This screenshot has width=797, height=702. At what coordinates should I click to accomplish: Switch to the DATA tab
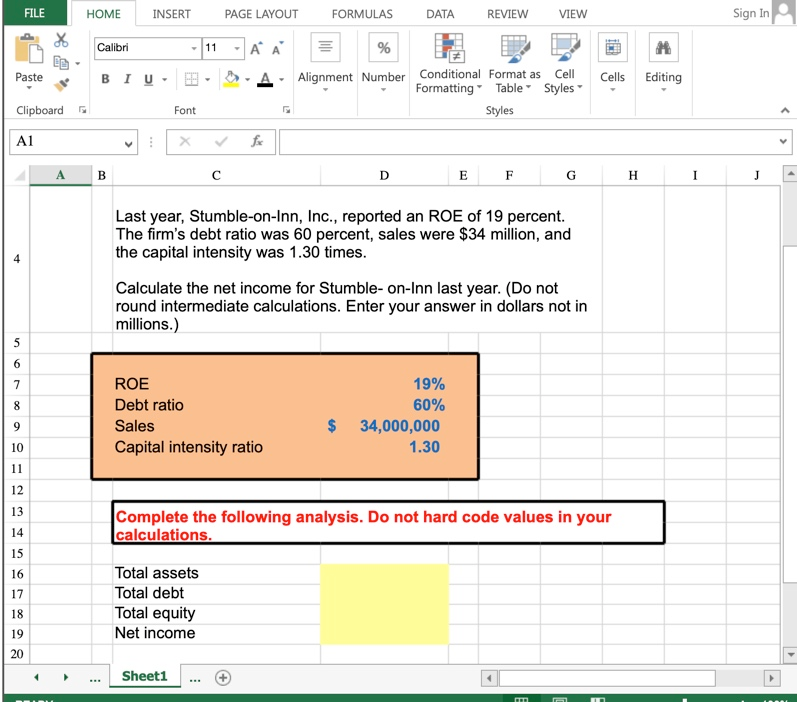(x=440, y=14)
